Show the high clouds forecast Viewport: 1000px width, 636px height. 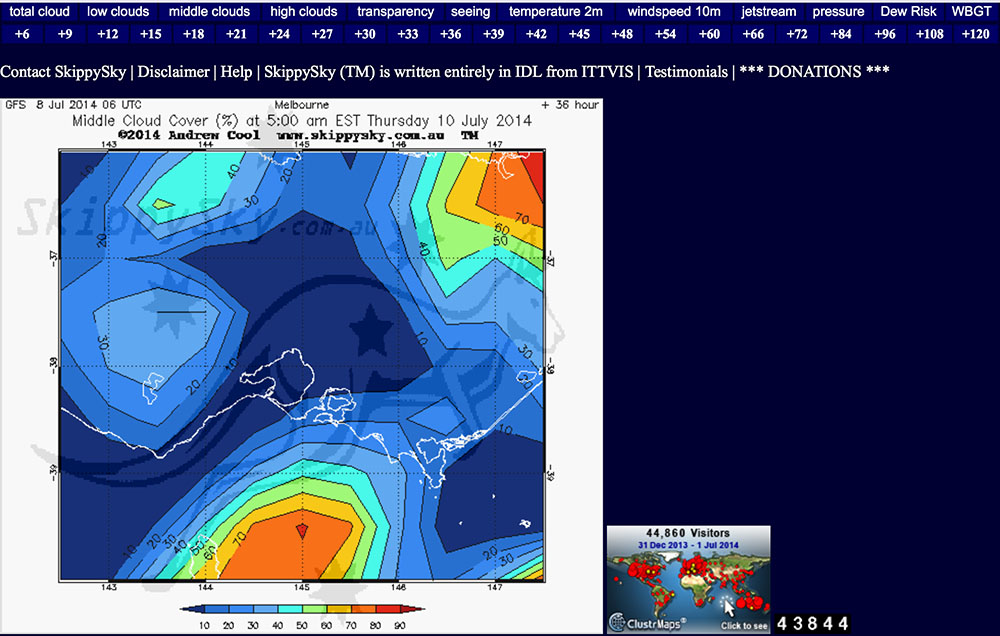[304, 11]
